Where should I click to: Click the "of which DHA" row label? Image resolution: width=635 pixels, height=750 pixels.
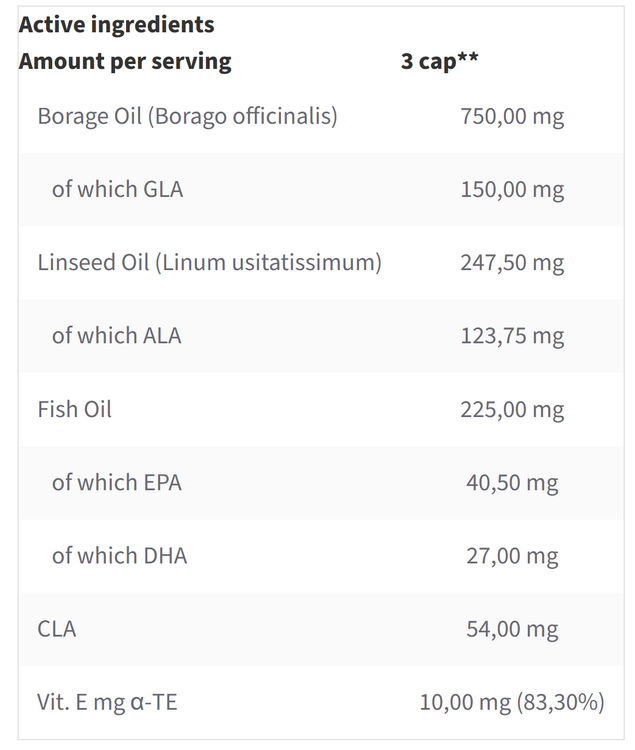pos(119,555)
